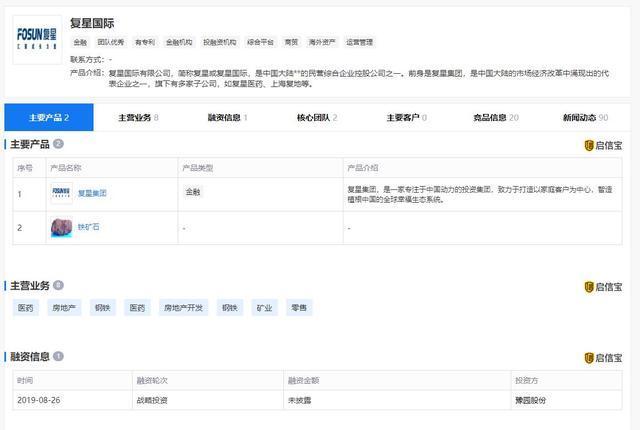
Task: Click the FOSUN 复星 company logo
Action: pyautogui.click(x=37, y=40)
